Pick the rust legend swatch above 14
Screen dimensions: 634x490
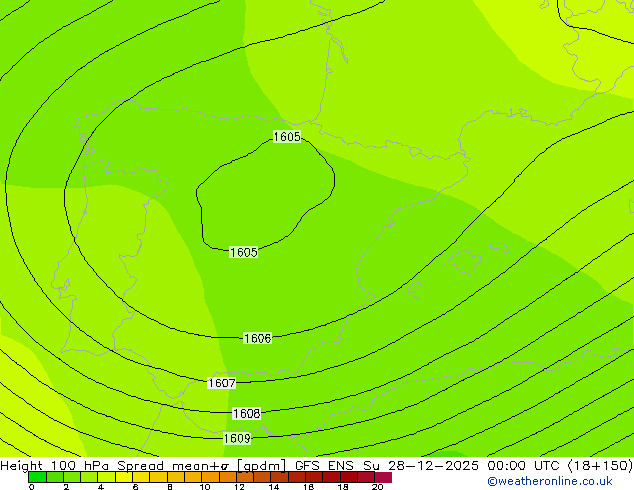coord(279,477)
